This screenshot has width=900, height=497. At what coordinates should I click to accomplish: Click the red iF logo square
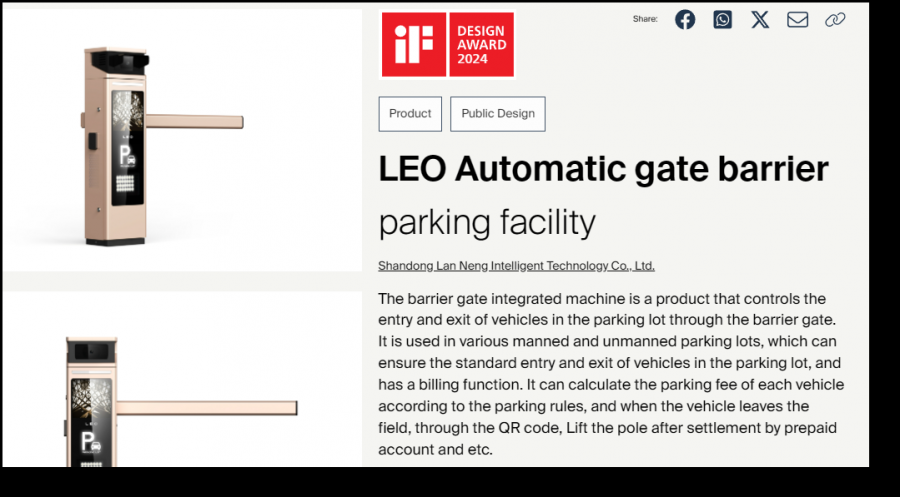[414, 45]
